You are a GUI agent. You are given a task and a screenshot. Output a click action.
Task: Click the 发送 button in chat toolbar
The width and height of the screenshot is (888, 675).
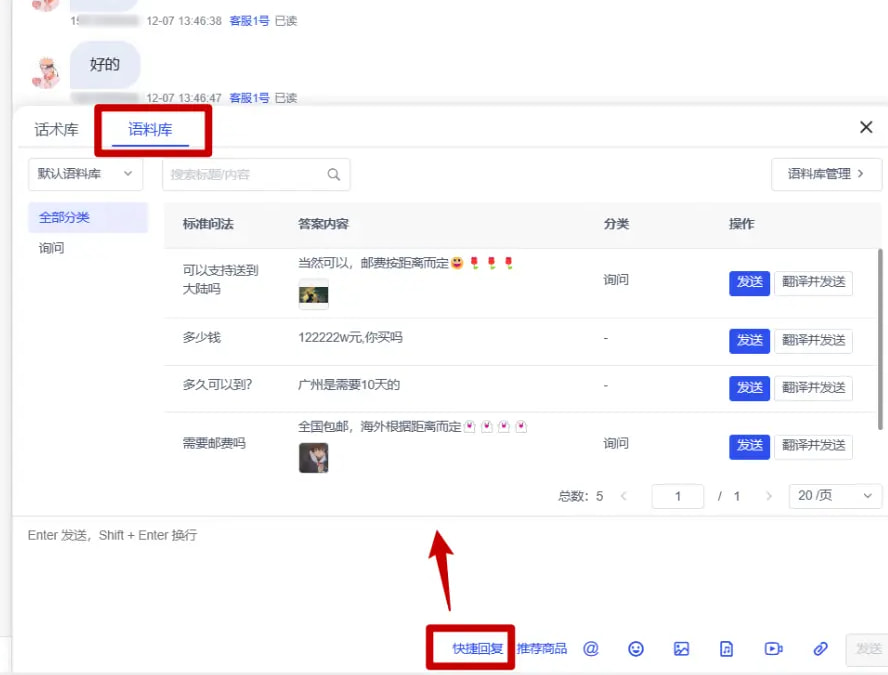tap(867, 649)
